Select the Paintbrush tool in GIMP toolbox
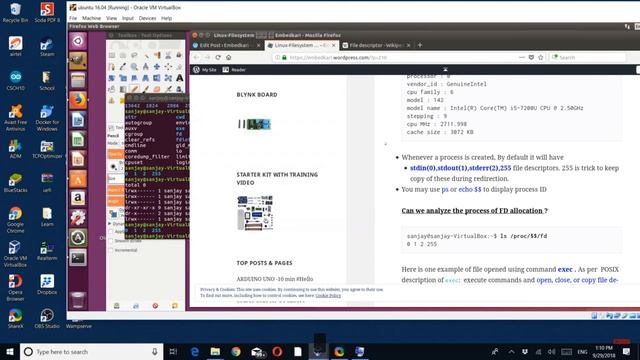Image resolution: width=640 pixels, height=360 pixels. (x=145, y=89)
